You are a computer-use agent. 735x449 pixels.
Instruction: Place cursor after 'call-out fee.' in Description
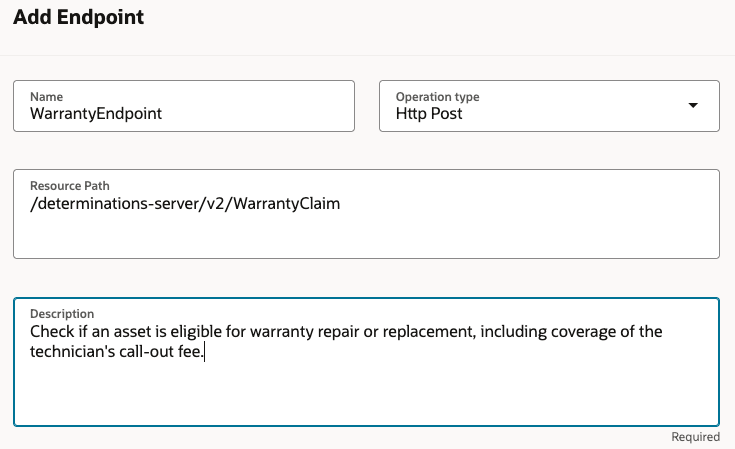(x=204, y=352)
